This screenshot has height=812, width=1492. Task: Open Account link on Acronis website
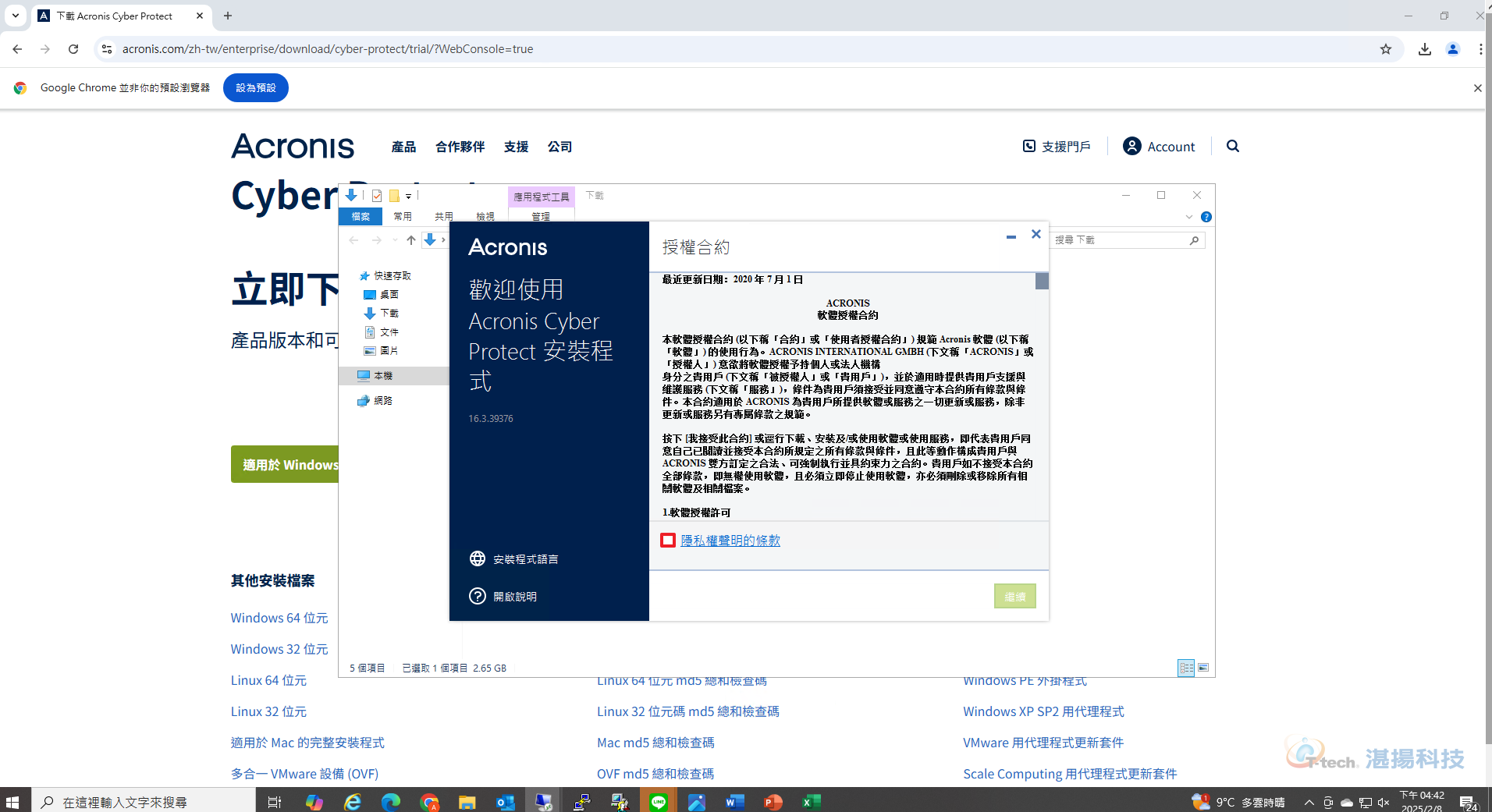click(x=1159, y=146)
